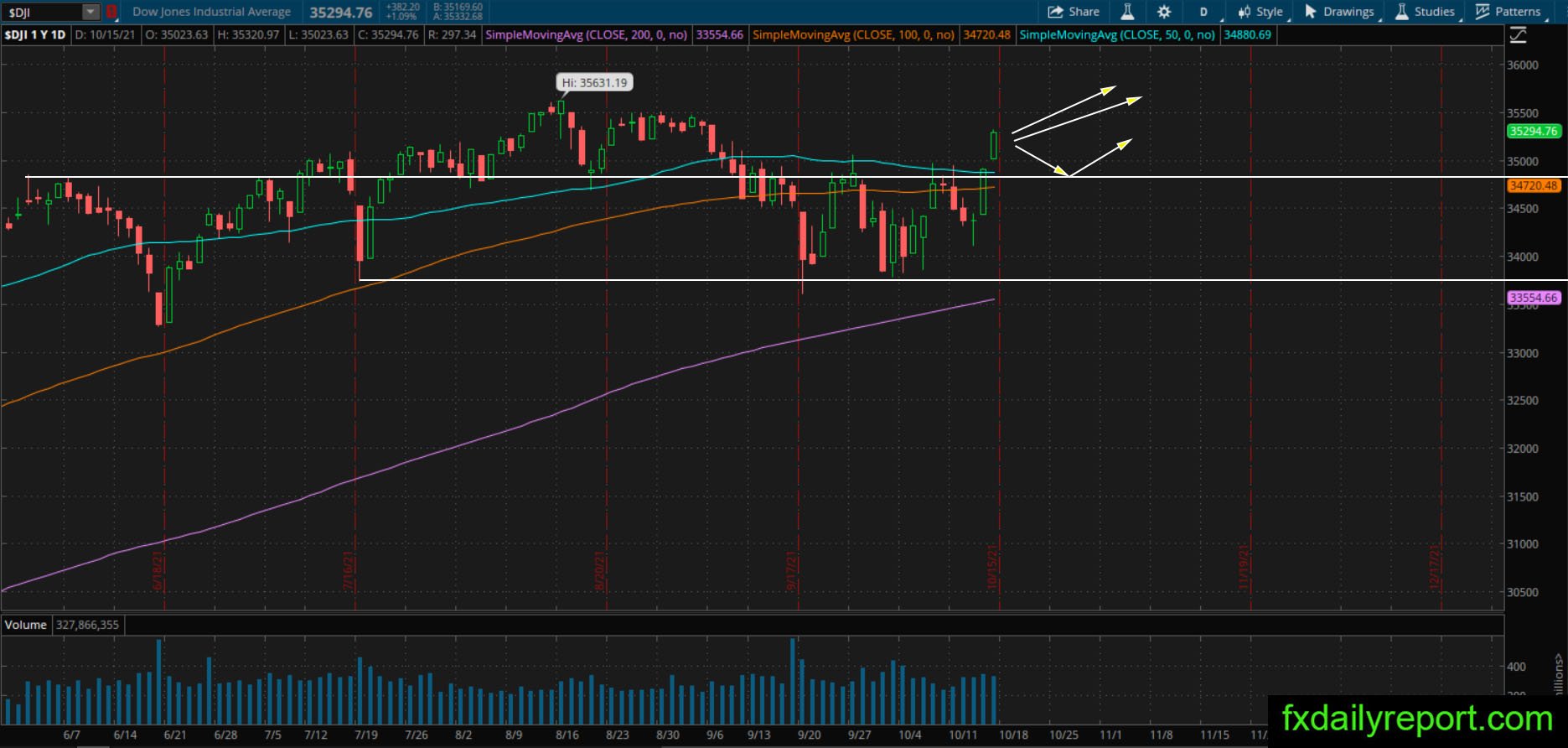This screenshot has width=1568, height=748.
Task: Click the orange 34720.48 price tag on axis
Action: click(x=1533, y=186)
